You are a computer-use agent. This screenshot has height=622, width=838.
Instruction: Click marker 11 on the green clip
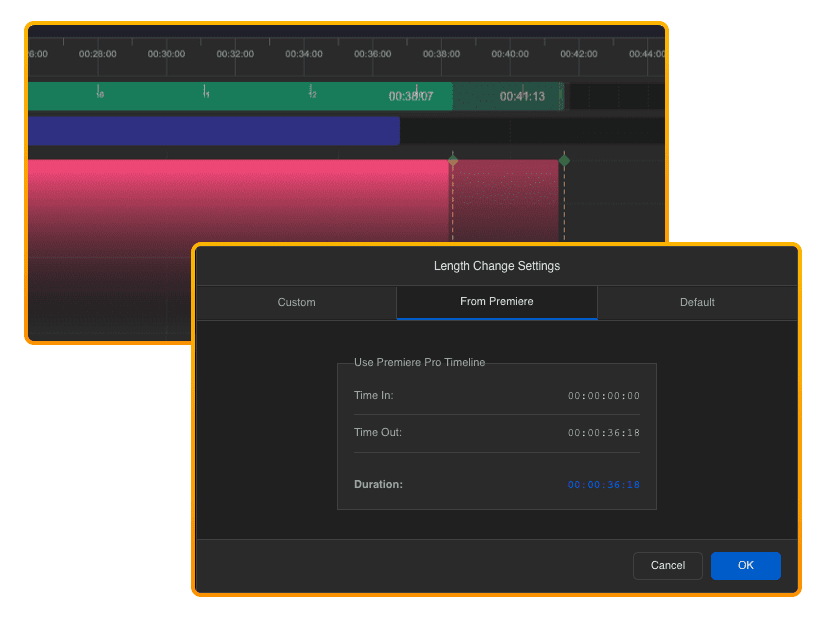click(x=205, y=92)
